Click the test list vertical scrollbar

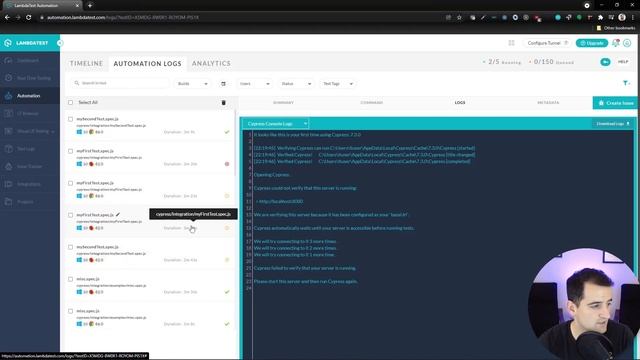(236, 143)
